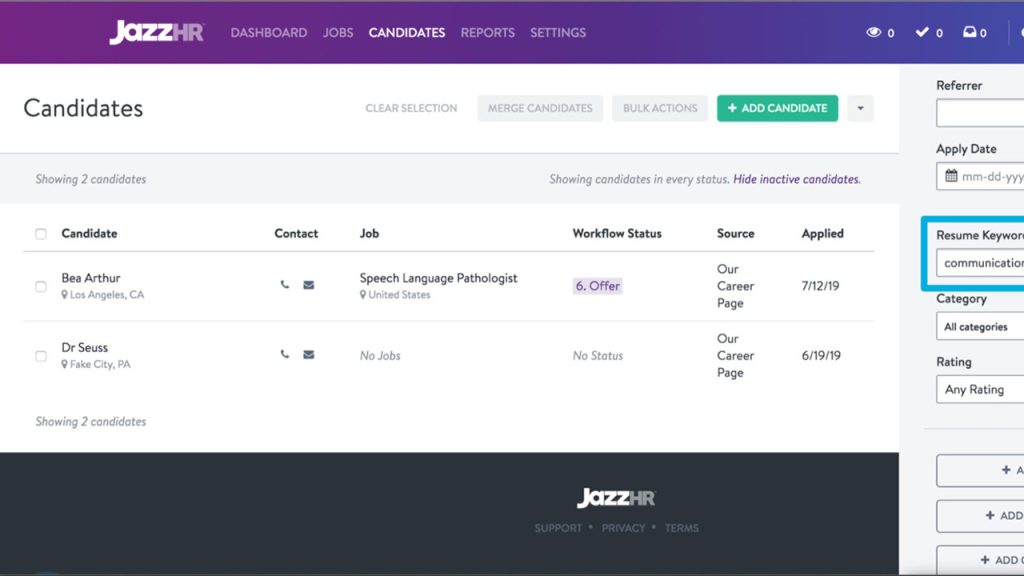Click phone icon for Dr Seuss
Screen dimensions: 1024x576
[285, 354]
